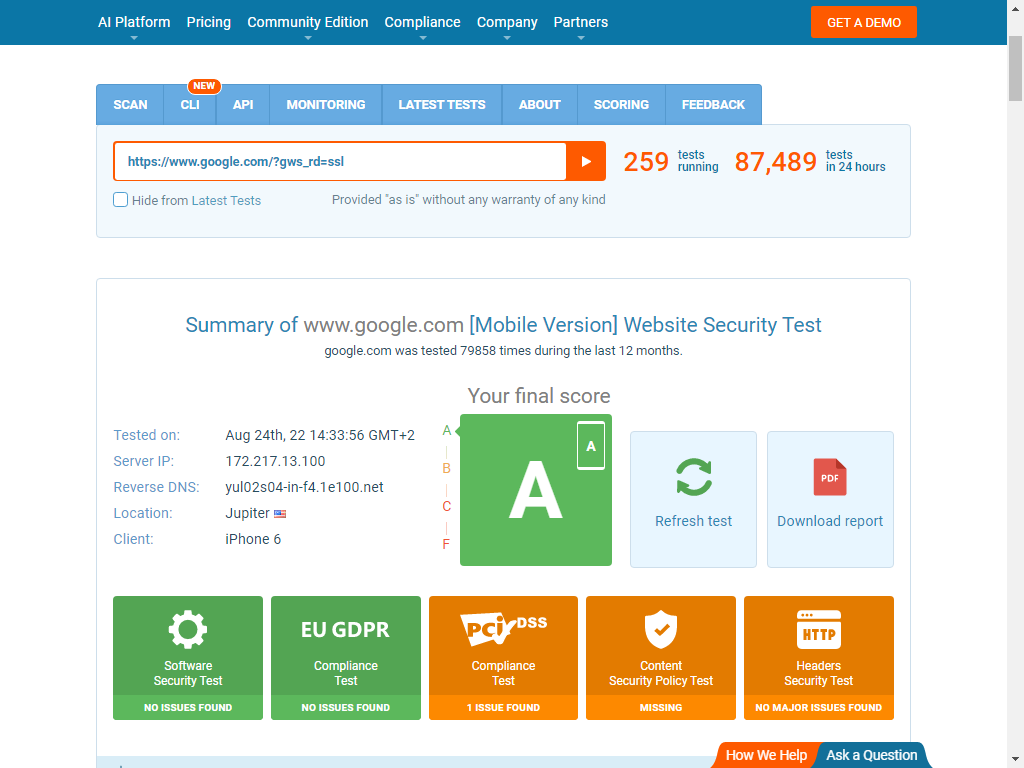Open the Community Edition menu
The height and width of the screenshot is (768, 1024).
tap(308, 22)
